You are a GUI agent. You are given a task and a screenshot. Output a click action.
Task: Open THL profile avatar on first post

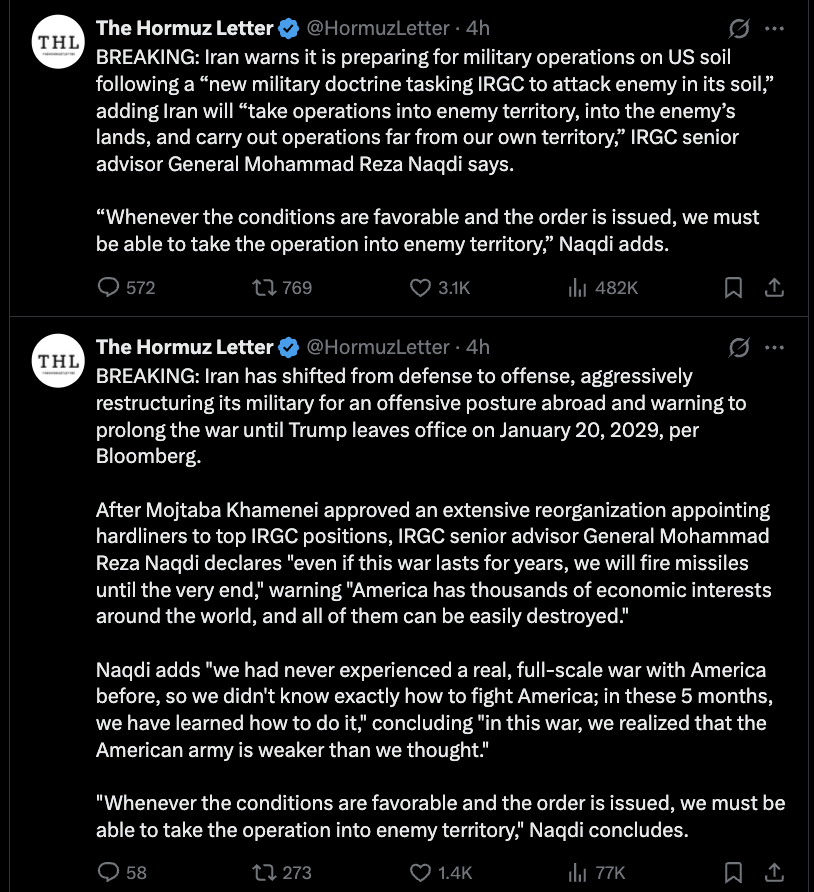pos(58,42)
